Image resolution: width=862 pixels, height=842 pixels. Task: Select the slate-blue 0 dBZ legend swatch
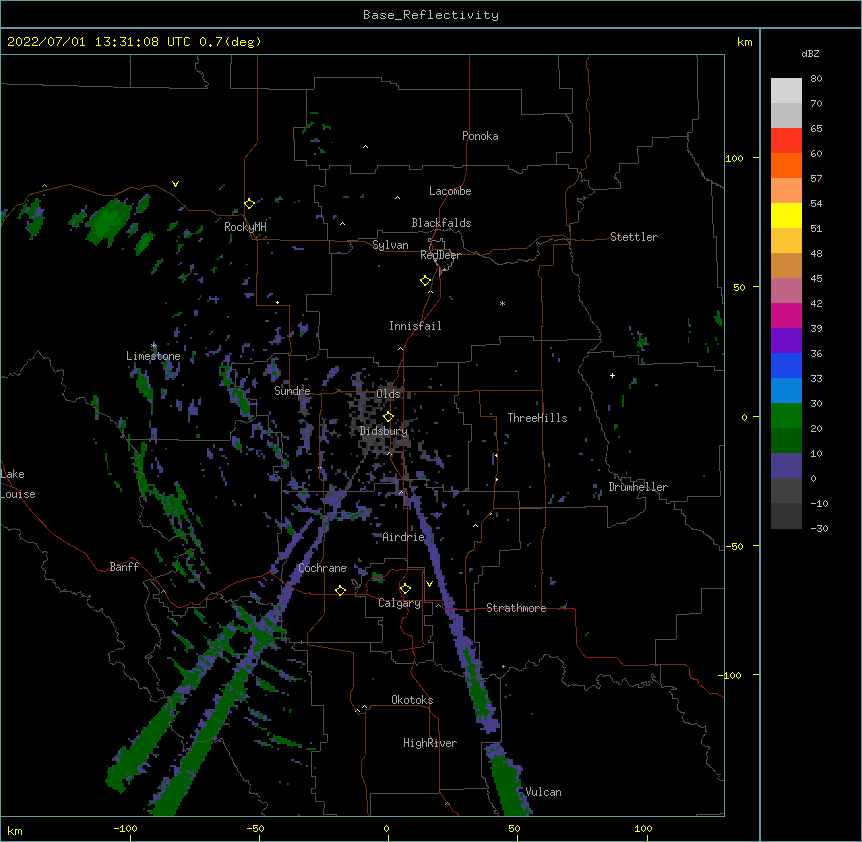[x=786, y=466]
